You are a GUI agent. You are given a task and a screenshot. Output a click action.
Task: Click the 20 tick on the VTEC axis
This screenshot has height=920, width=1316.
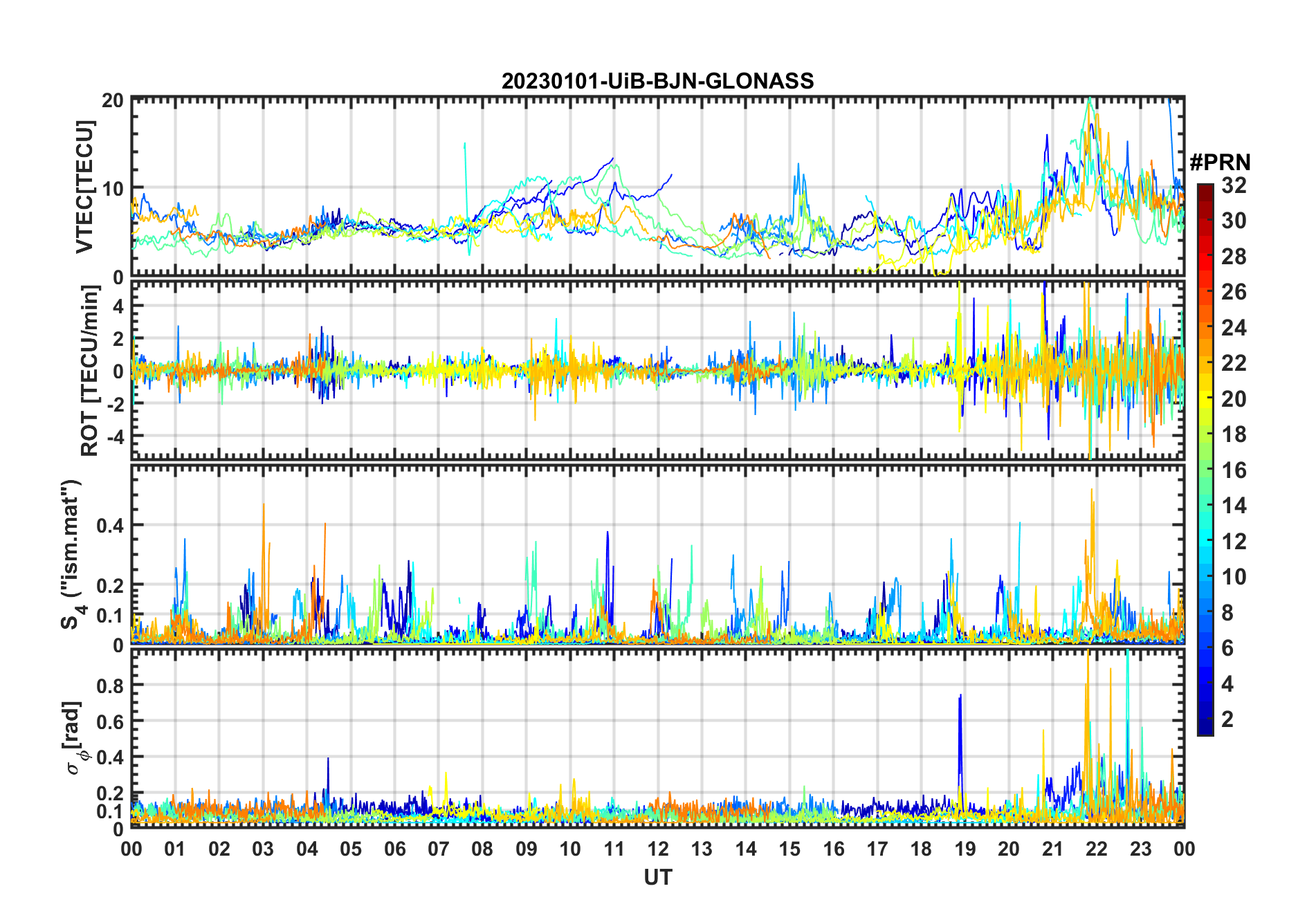pyautogui.click(x=113, y=100)
